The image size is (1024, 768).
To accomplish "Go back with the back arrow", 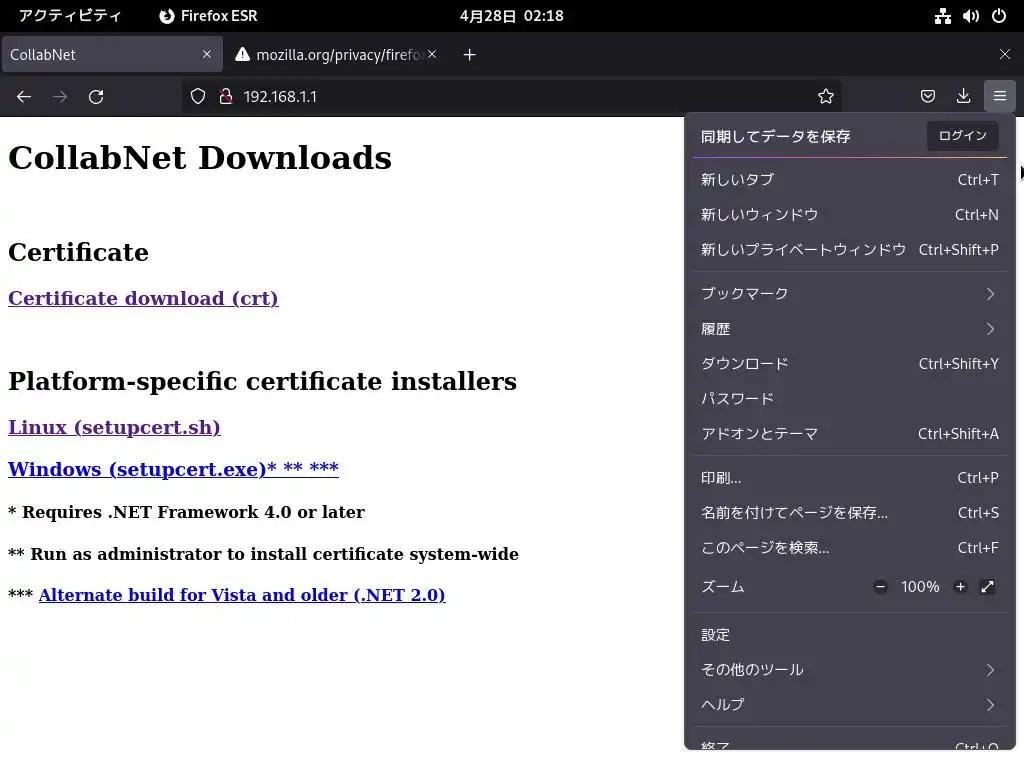I will (24, 97).
